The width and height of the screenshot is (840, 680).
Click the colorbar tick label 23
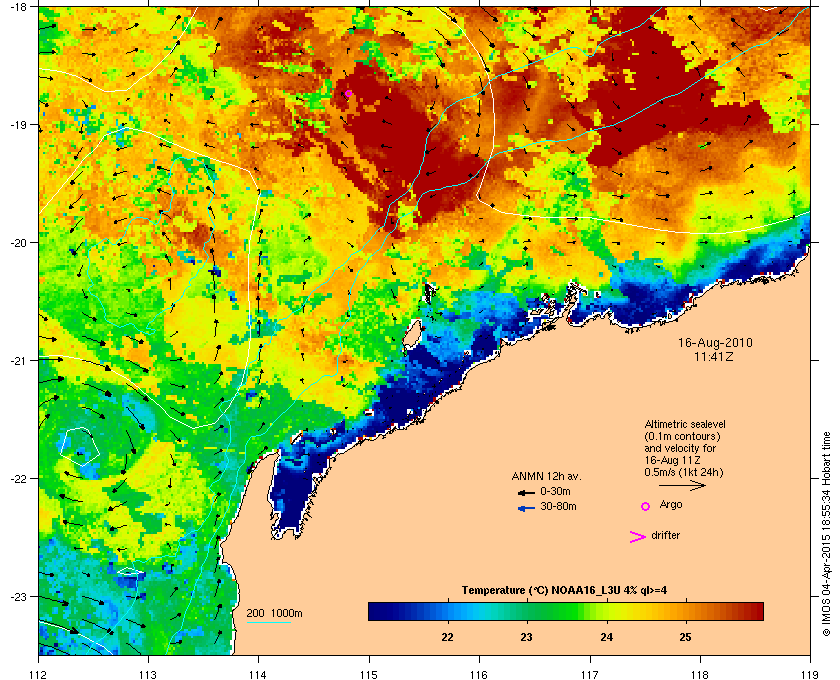(527, 637)
